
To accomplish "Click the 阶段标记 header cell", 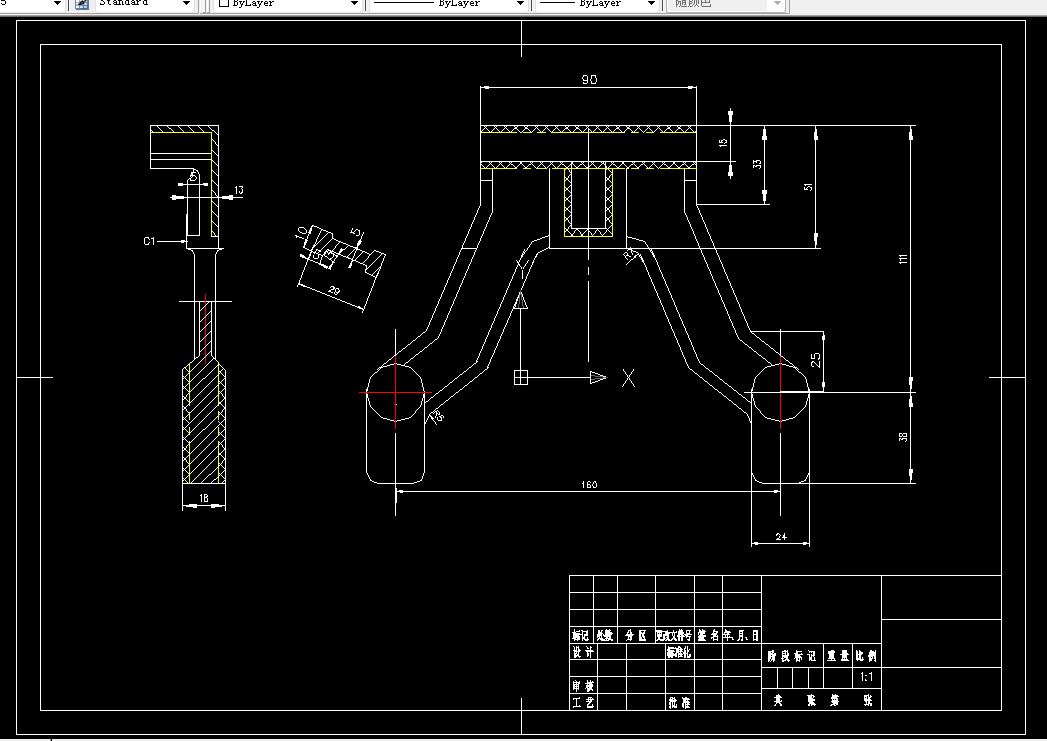I will click(792, 656).
